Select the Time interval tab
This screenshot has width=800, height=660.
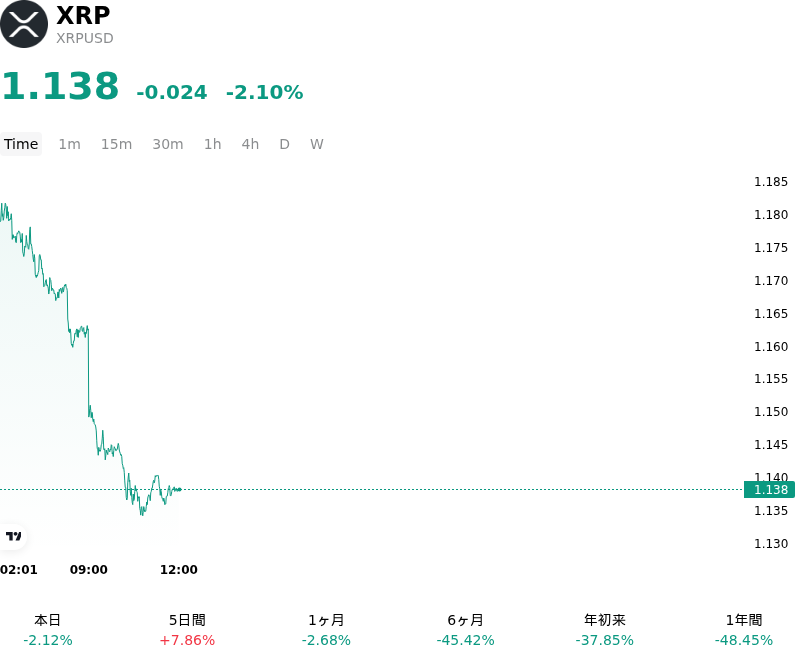coord(21,144)
